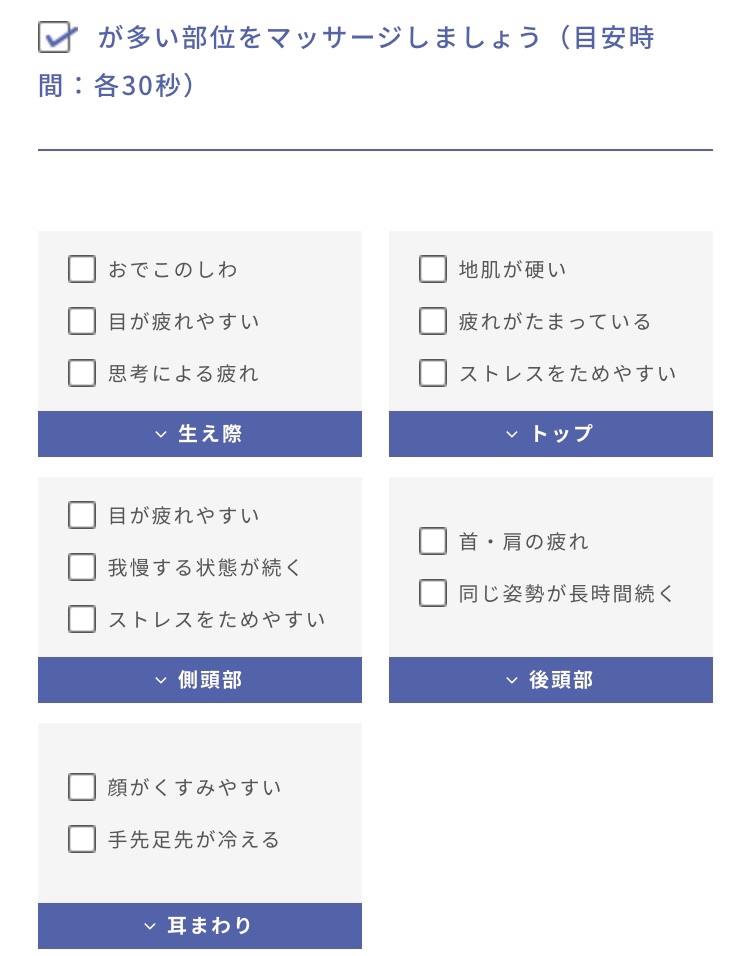Screen dimensions: 750x956
Task: Check the 顔がくすみやすい checkbox
Action: pos(82,787)
